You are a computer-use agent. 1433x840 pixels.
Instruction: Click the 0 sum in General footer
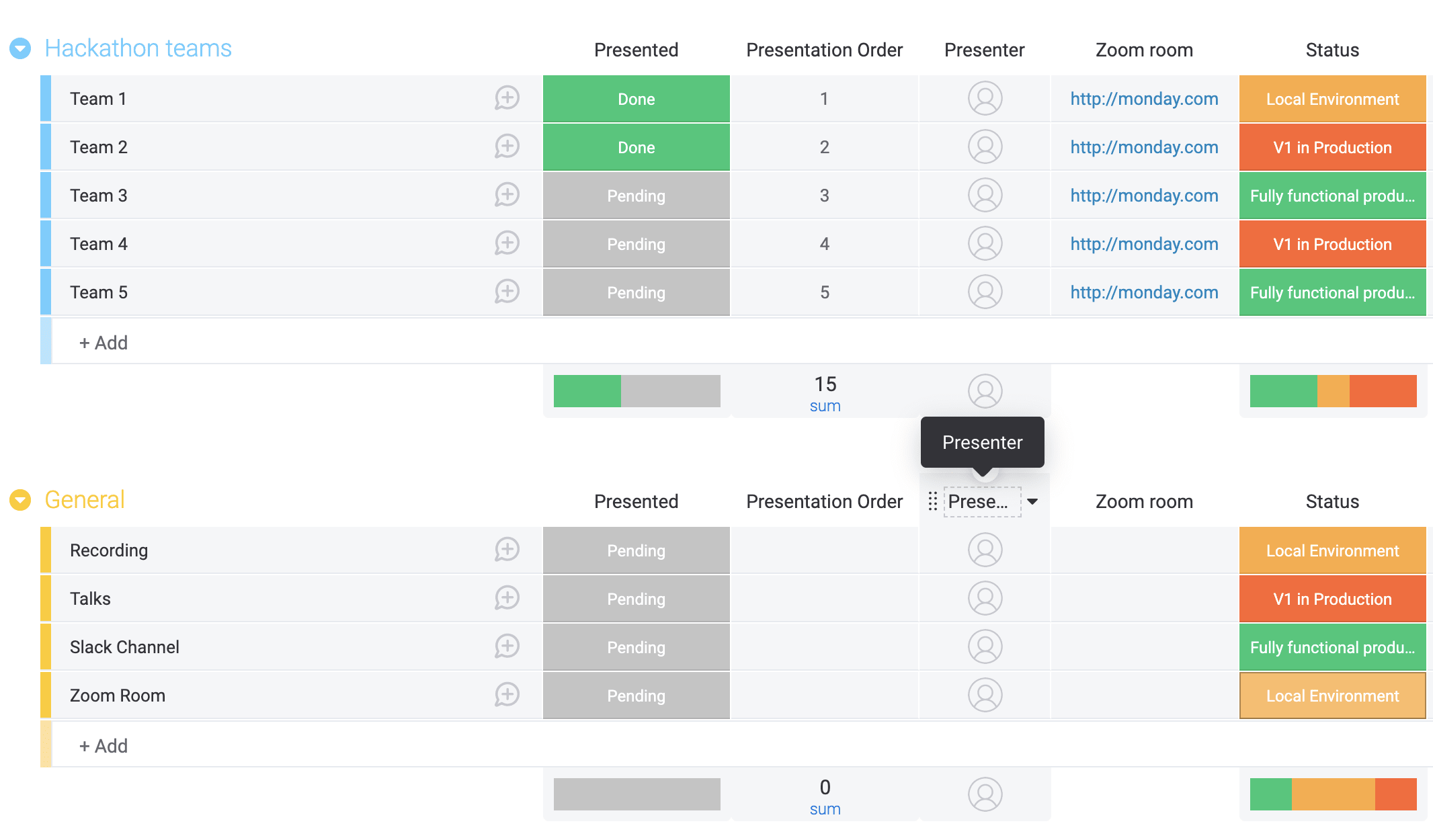(825, 788)
